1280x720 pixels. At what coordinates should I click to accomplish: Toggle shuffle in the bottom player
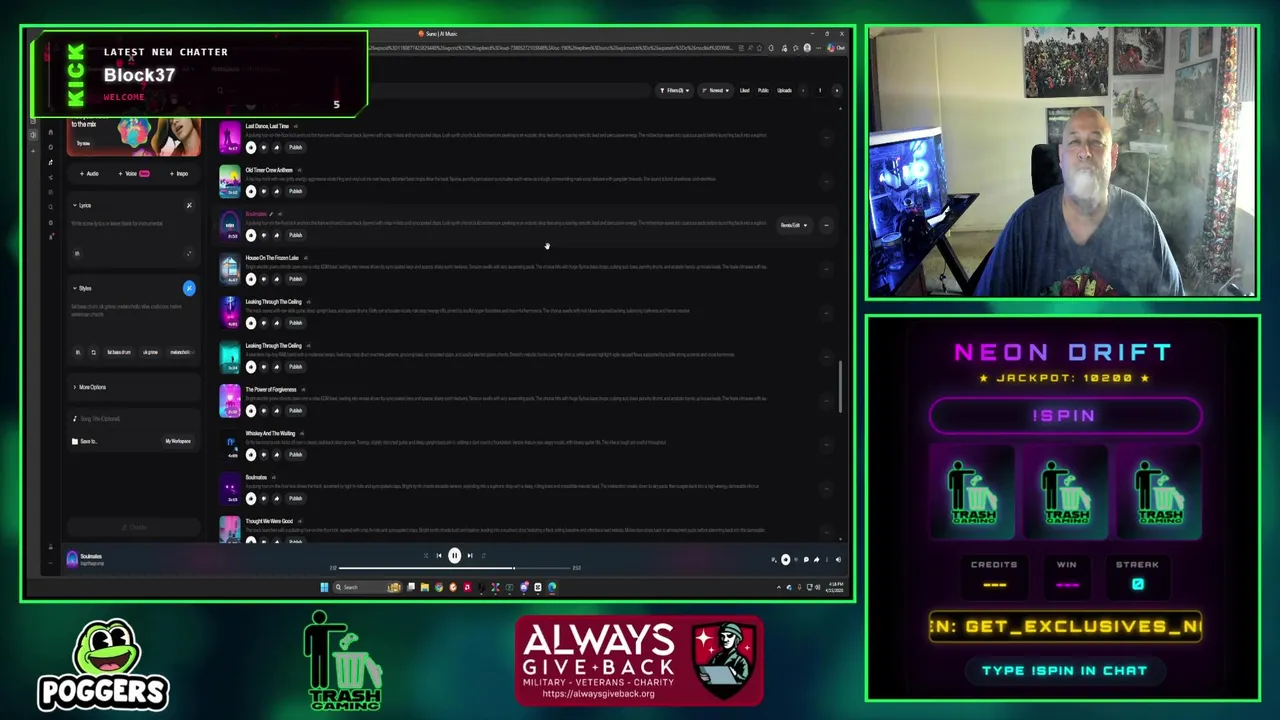click(425, 556)
